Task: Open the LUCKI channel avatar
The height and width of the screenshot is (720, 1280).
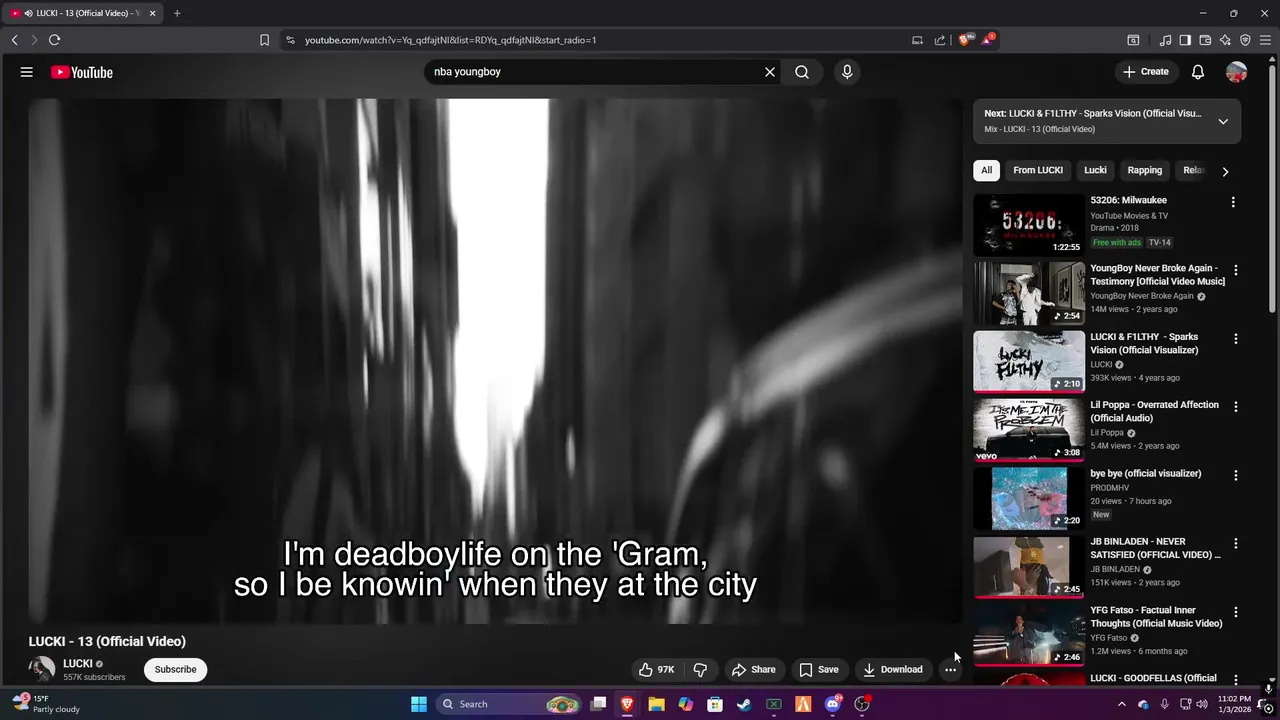Action: click(x=41, y=669)
